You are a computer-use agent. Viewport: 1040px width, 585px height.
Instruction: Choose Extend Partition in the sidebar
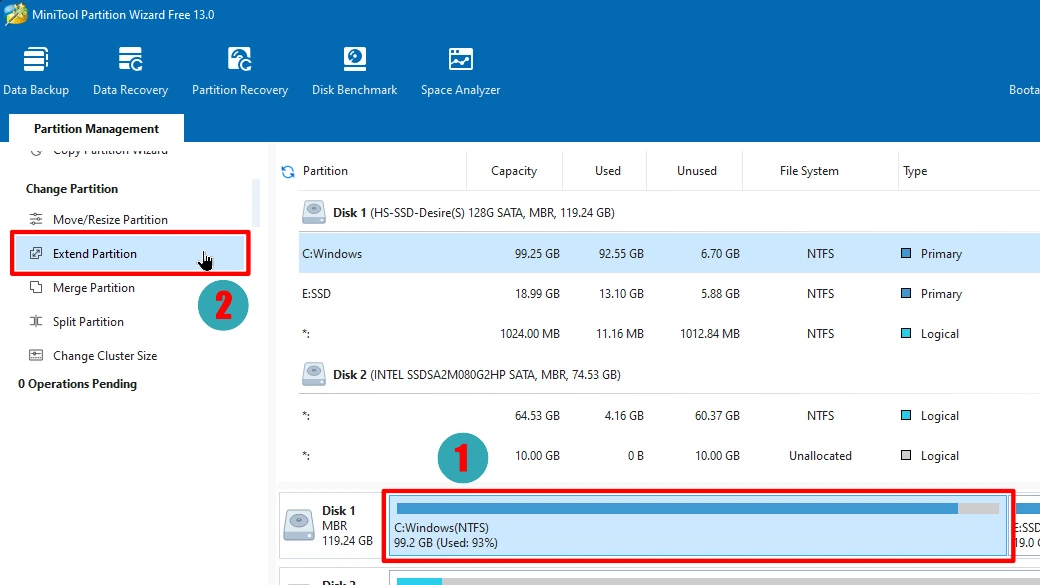(95, 254)
